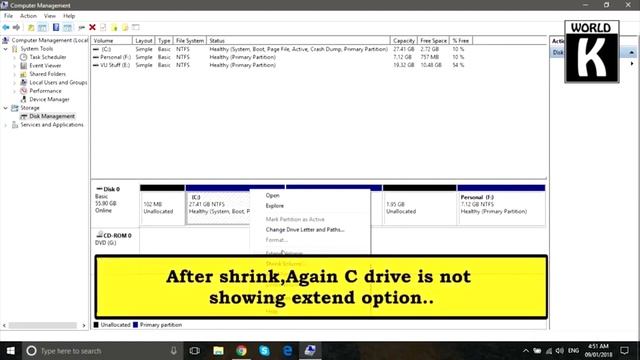The image size is (640, 360).
Task: Expand Services and Applications node
Action: point(6,125)
